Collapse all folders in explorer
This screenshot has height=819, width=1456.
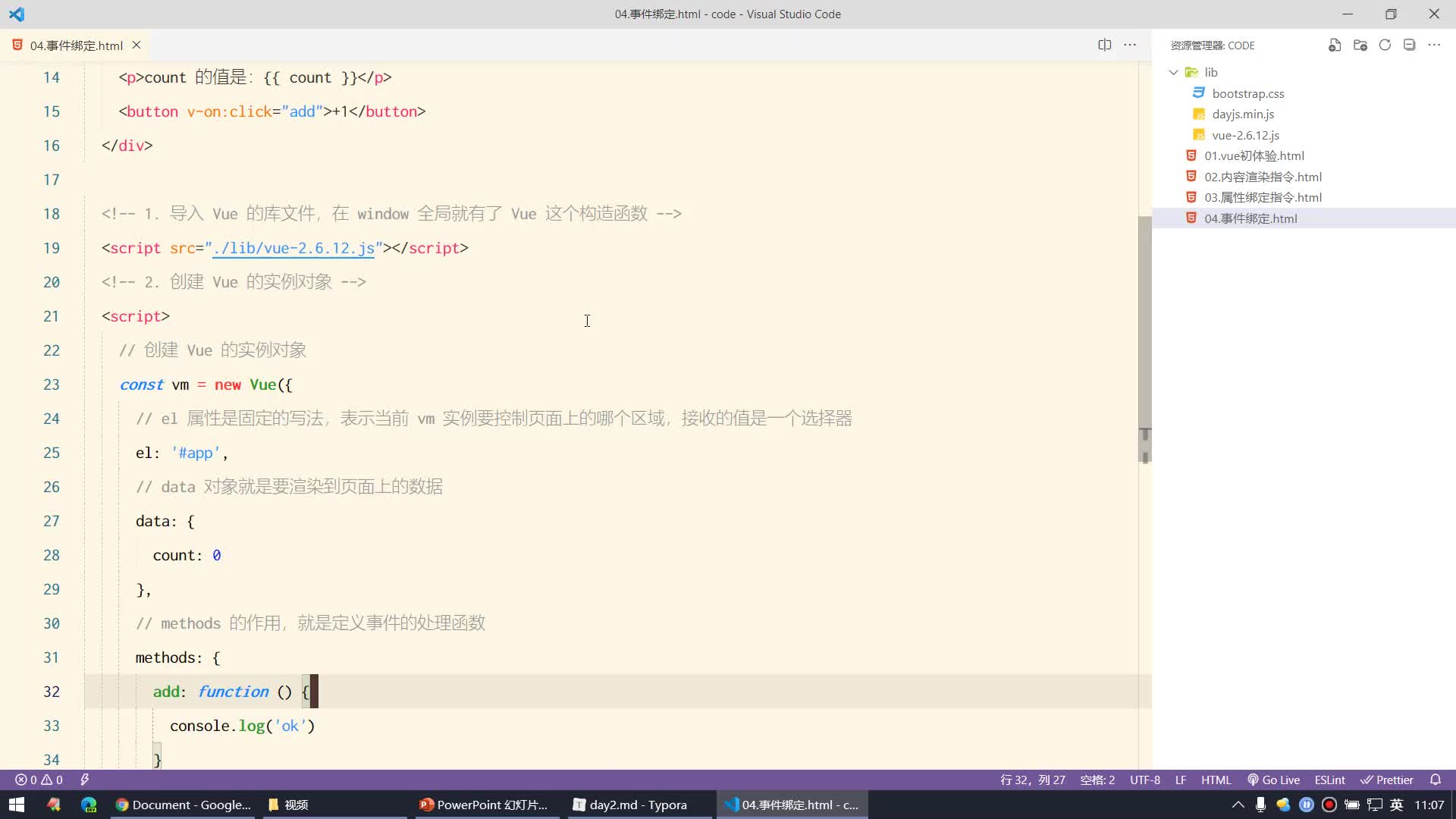point(1409,45)
